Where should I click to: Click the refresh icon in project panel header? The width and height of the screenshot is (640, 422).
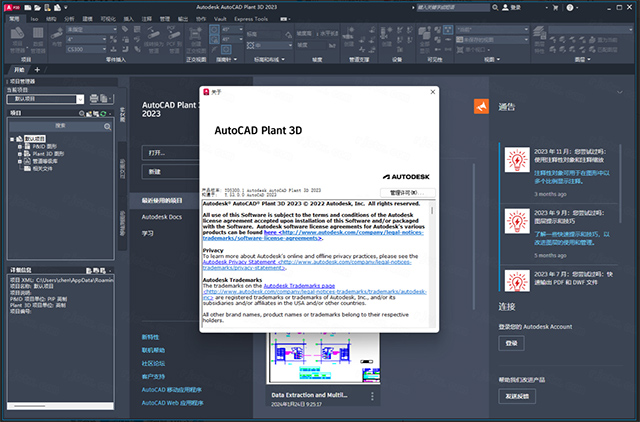click(103, 113)
